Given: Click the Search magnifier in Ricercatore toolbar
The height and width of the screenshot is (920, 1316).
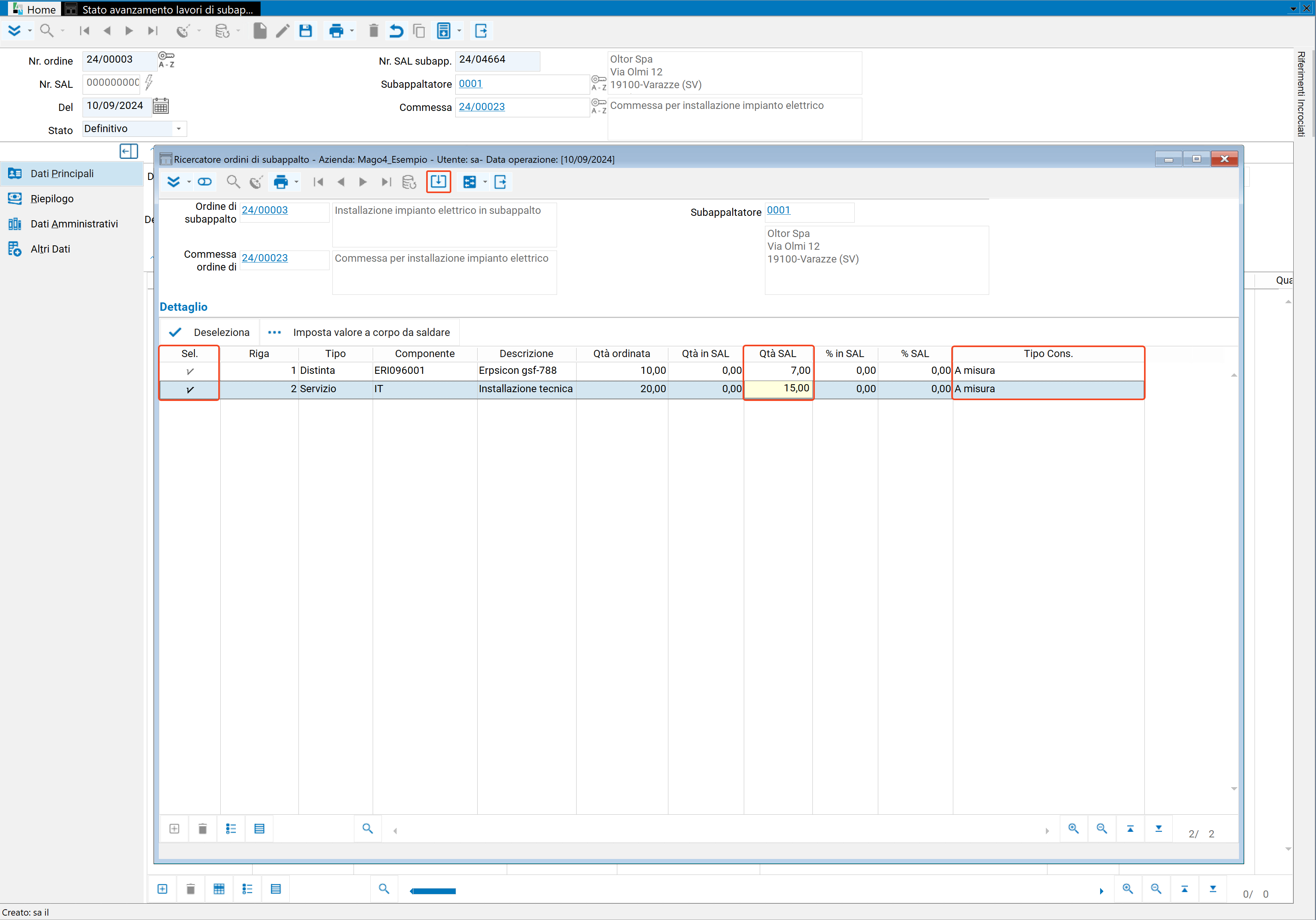Looking at the screenshot, I should (x=233, y=182).
